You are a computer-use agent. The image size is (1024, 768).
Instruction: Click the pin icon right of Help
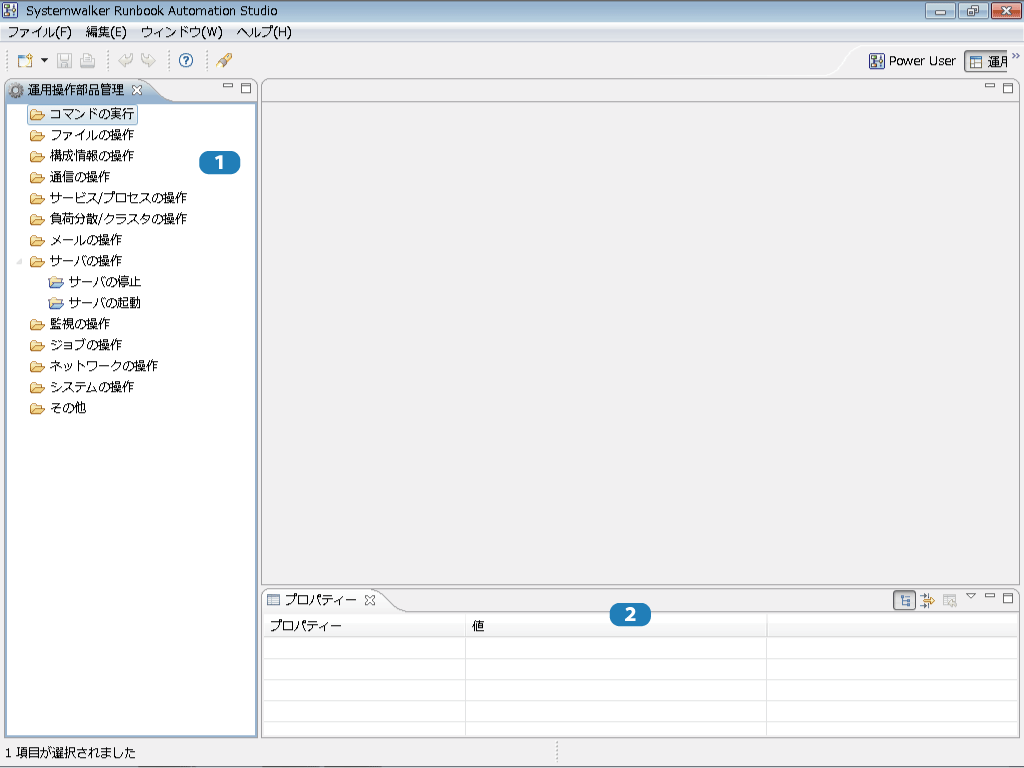pos(224,61)
